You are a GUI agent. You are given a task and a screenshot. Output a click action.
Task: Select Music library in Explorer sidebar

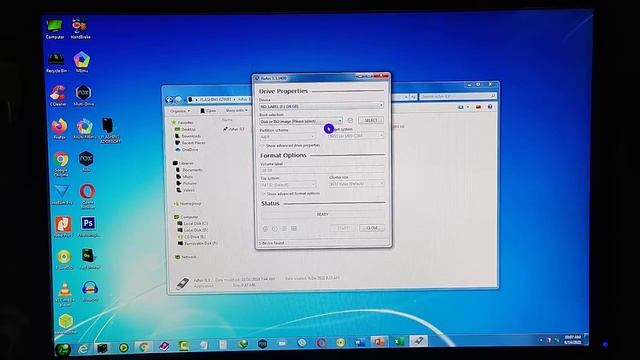point(185,177)
